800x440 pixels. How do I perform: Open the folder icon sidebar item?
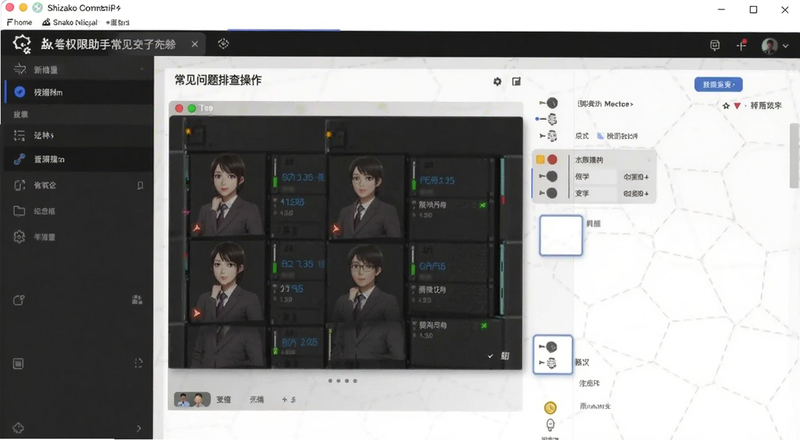pyautogui.click(x=19, y=211)
